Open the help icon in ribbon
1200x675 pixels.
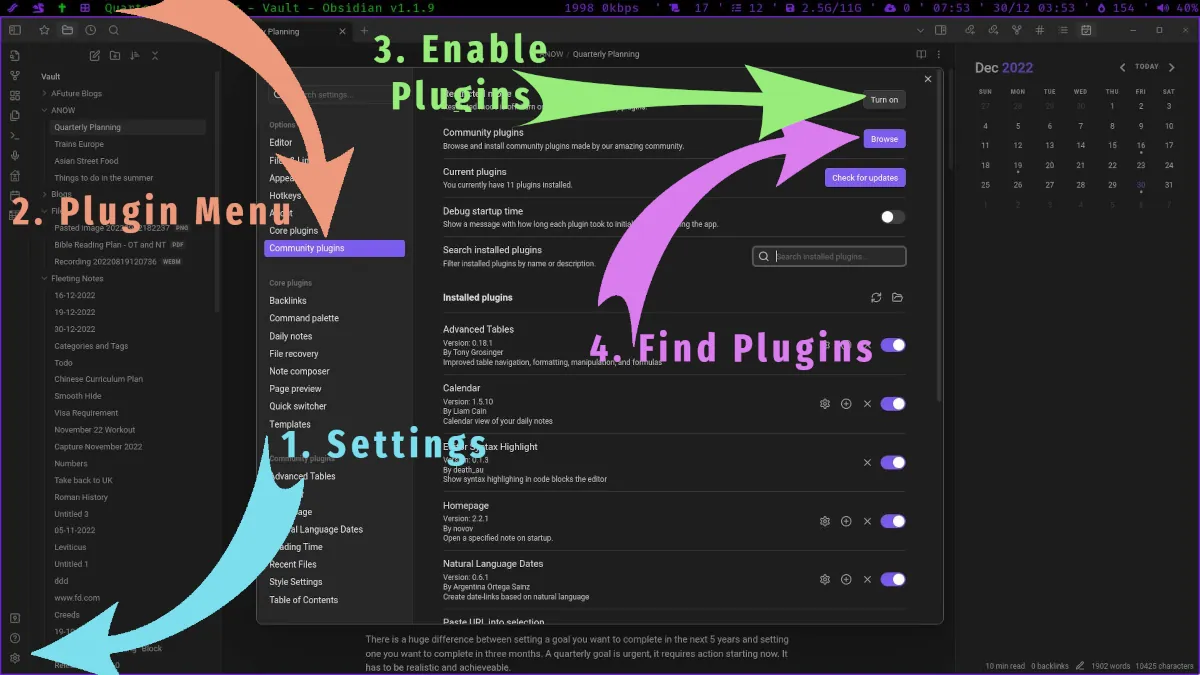(14, 638)
